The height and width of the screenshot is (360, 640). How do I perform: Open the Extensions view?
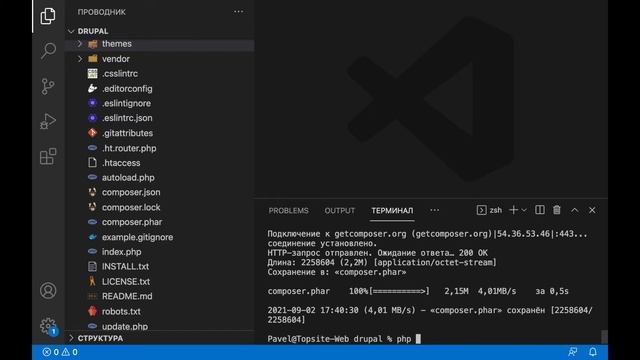[x=48, y=156]
